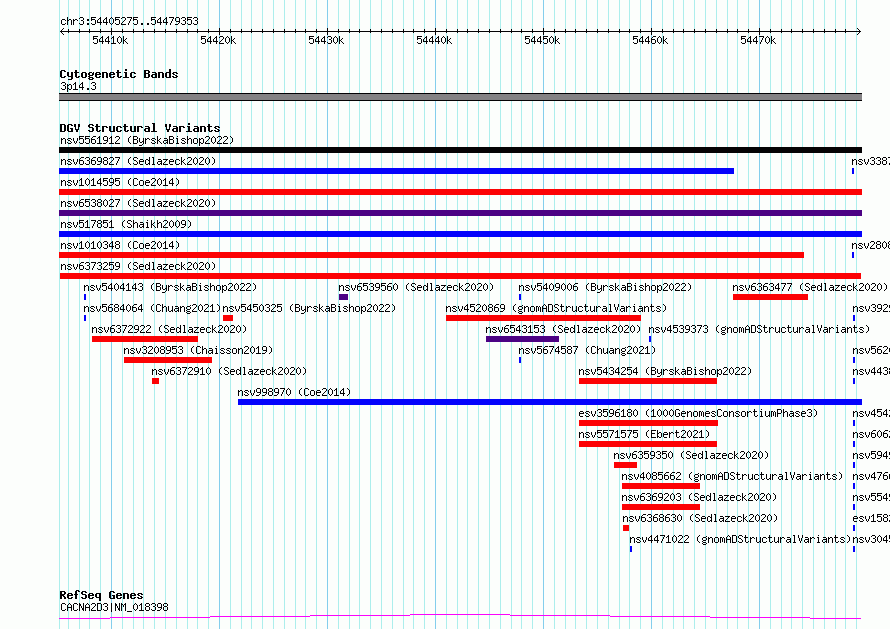
Task: Select the red nsv6363477 variant bar
Action: coord(770,297)
